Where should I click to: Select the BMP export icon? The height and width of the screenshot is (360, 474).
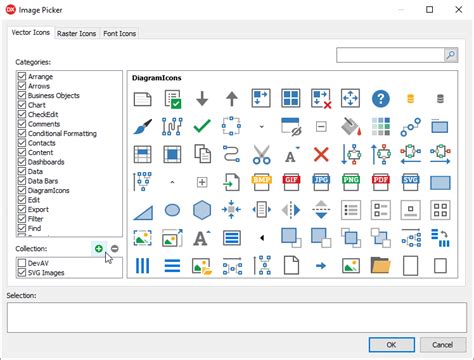[262, 182]
